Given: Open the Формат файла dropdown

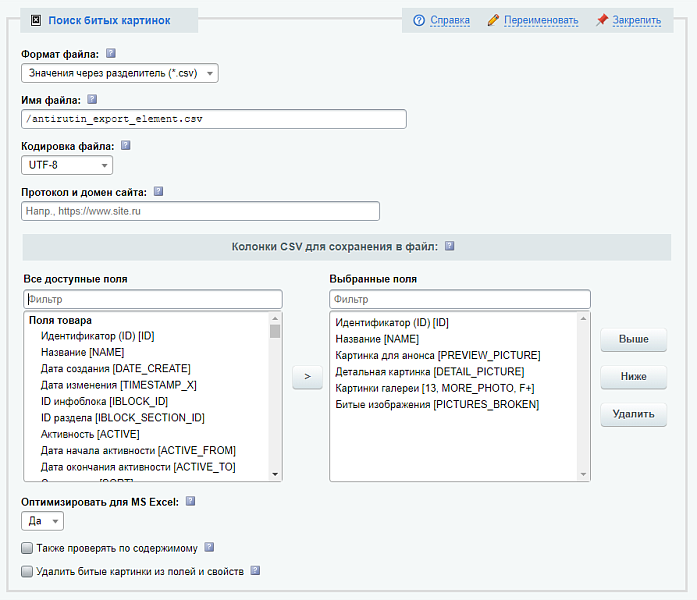Looking at the screenshot, I should [119, 73].
